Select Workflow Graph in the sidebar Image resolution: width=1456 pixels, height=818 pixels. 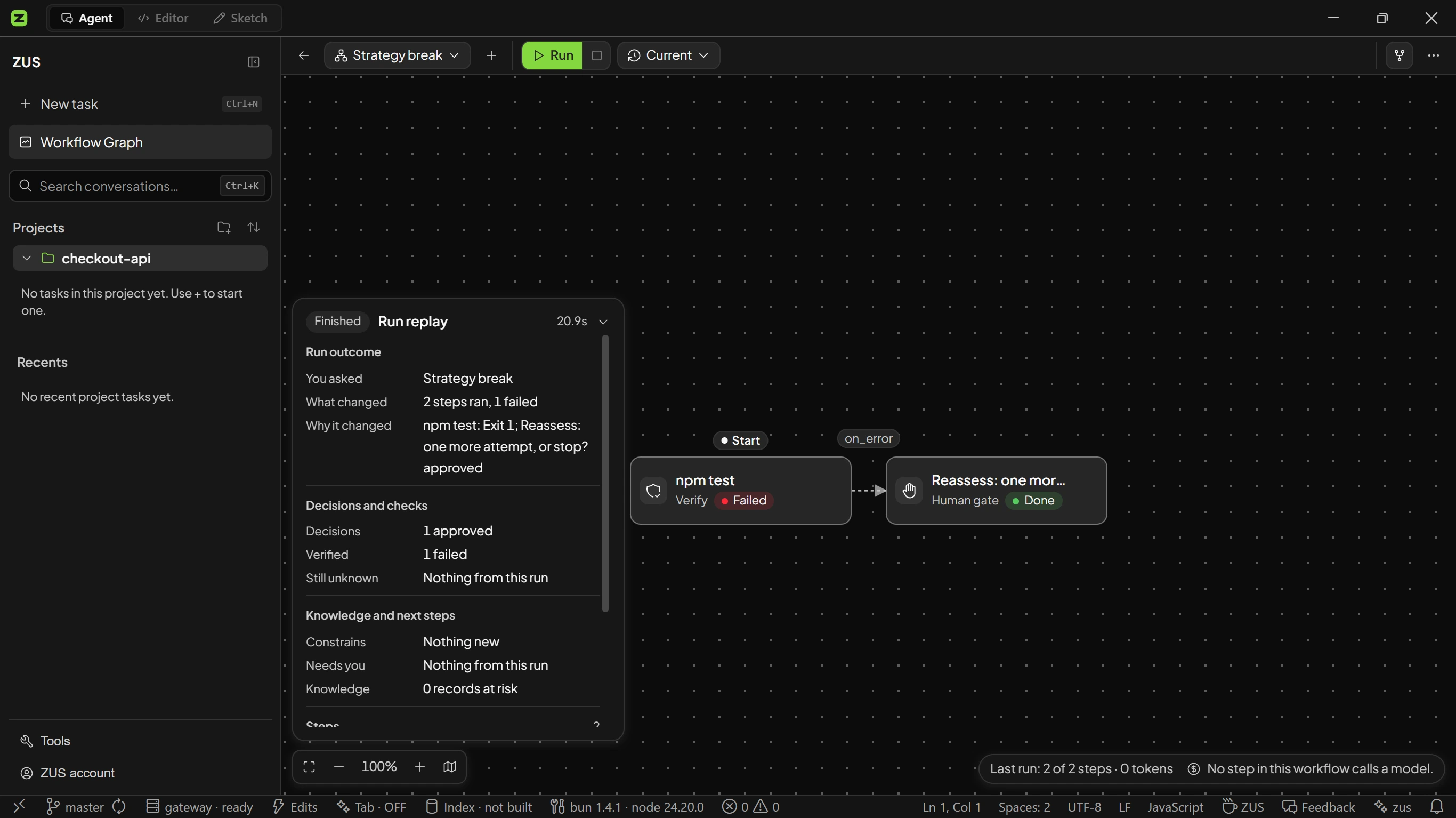pos(140,142)
